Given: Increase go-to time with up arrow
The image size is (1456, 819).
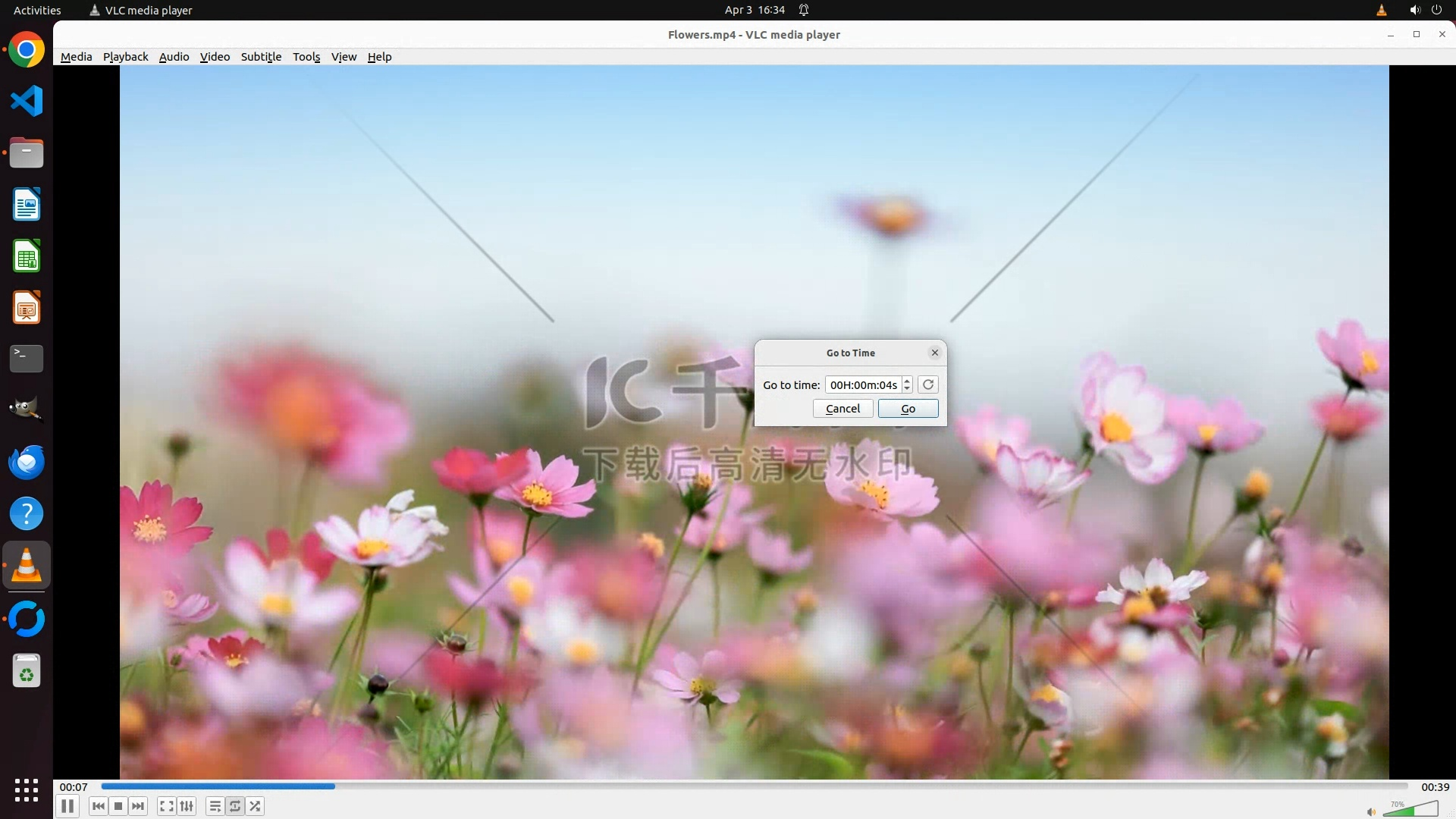Looking at the screenshot, I should pyautogui.click(x=907, y=381).
